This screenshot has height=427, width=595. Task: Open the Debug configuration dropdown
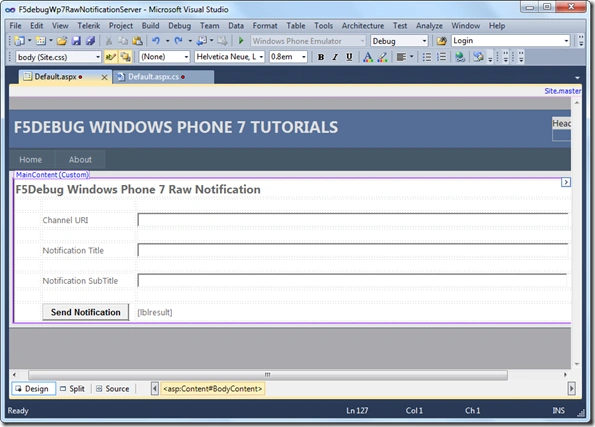point(399,41)
